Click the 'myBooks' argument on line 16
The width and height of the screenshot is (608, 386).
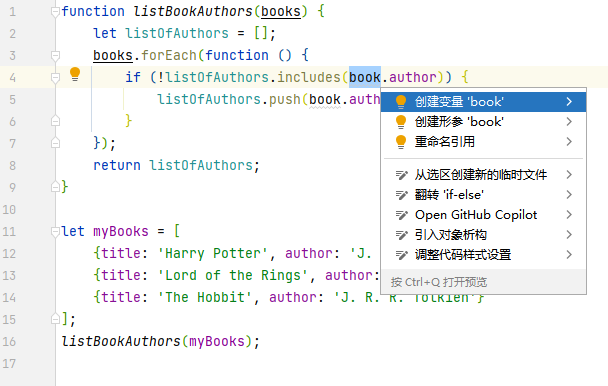pyautogui.click(x=217, y=341)
